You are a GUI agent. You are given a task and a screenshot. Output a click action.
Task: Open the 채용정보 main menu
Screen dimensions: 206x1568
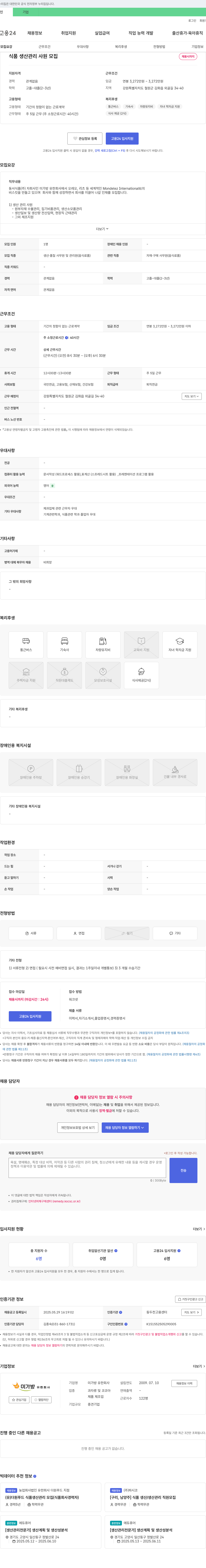(35, 33)
